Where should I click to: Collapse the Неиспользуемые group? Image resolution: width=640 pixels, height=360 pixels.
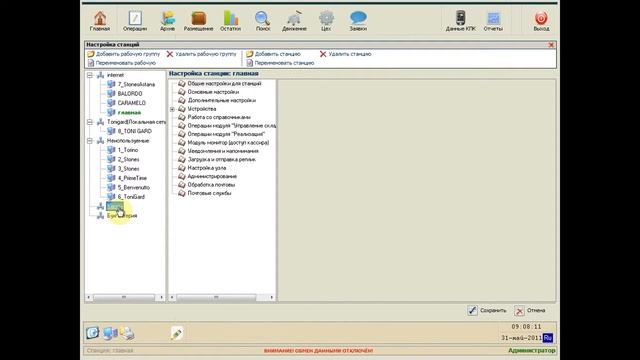[x=90, y=141]
